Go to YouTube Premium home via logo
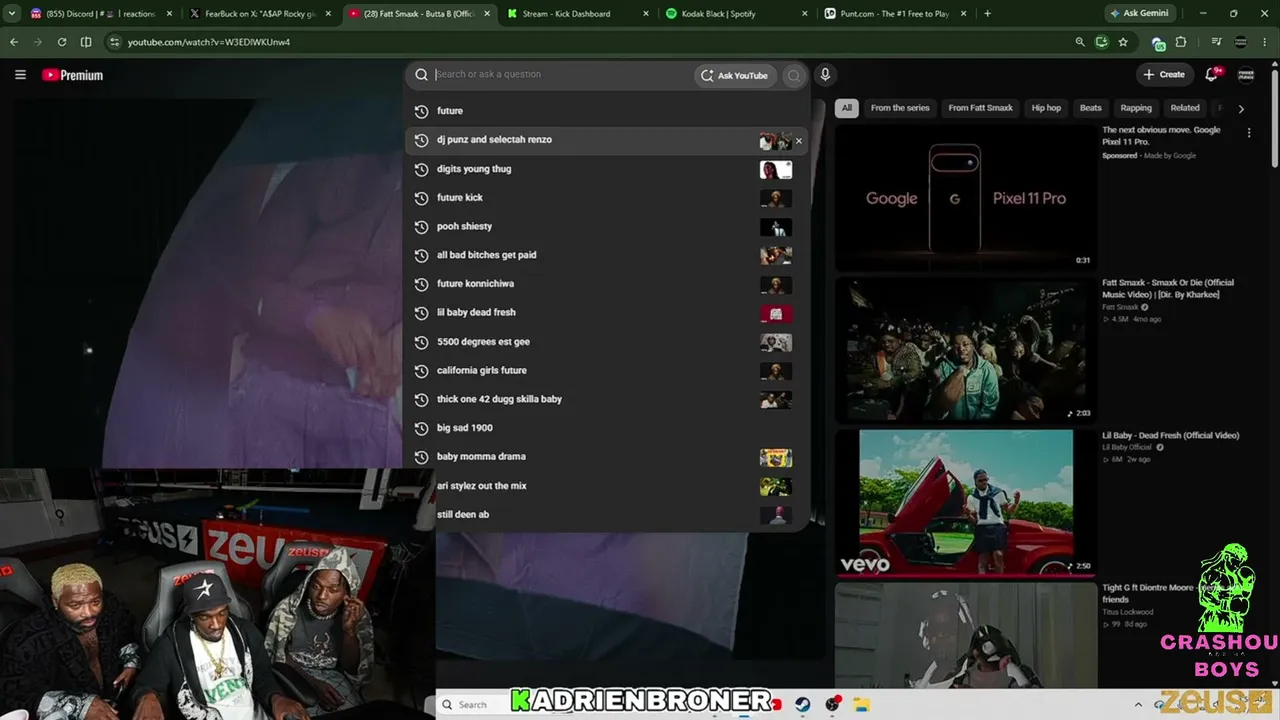Screen dimensions: 1280x720 point(72,75)
